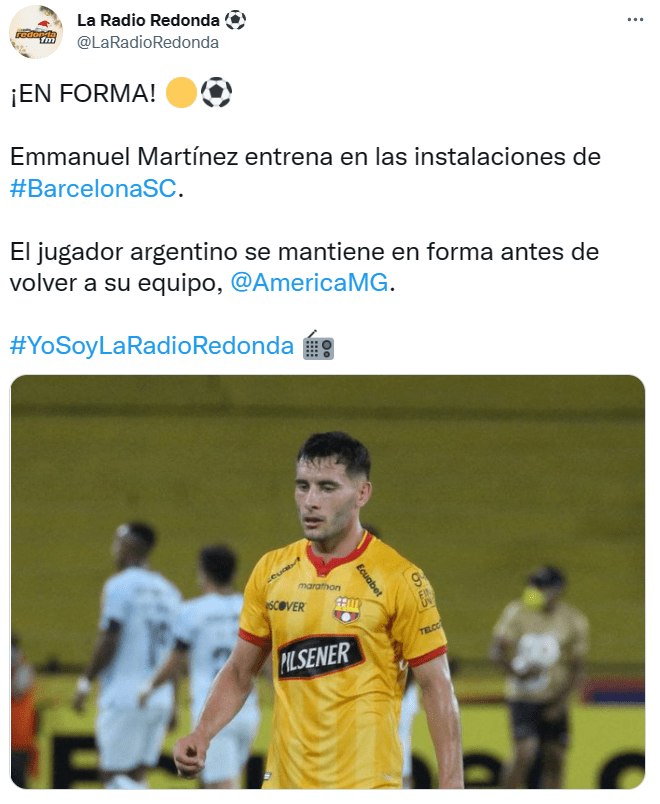Open the three-dot more options menu

(635, 20)
